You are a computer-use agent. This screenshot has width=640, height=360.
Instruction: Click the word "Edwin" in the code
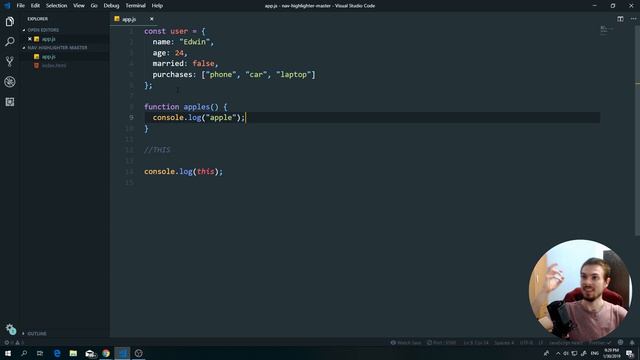pos(195,42)
